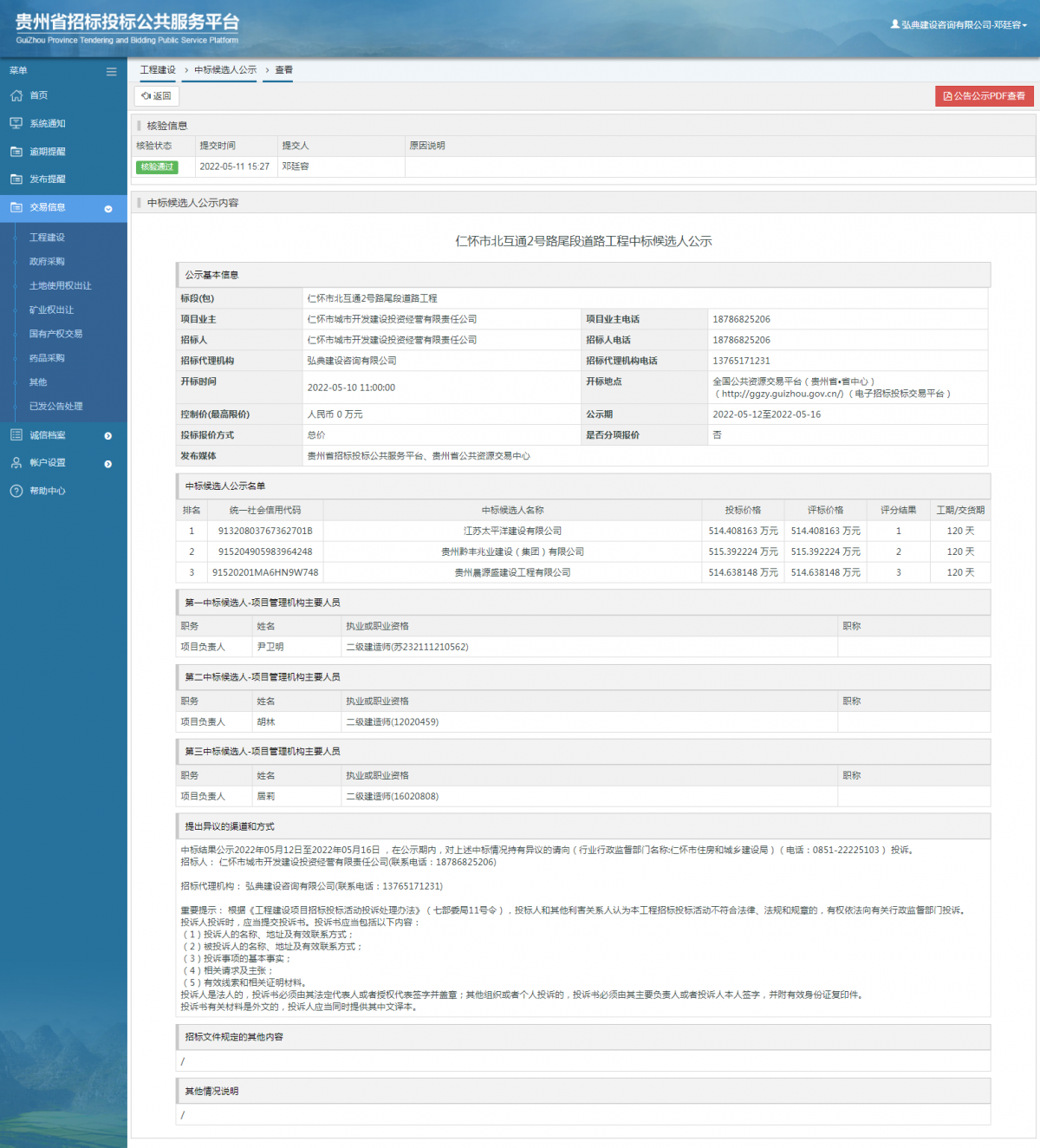Select 交易信息 in the sidebar
This screenshot has width=1040, height=1148.
click(63, 208)
